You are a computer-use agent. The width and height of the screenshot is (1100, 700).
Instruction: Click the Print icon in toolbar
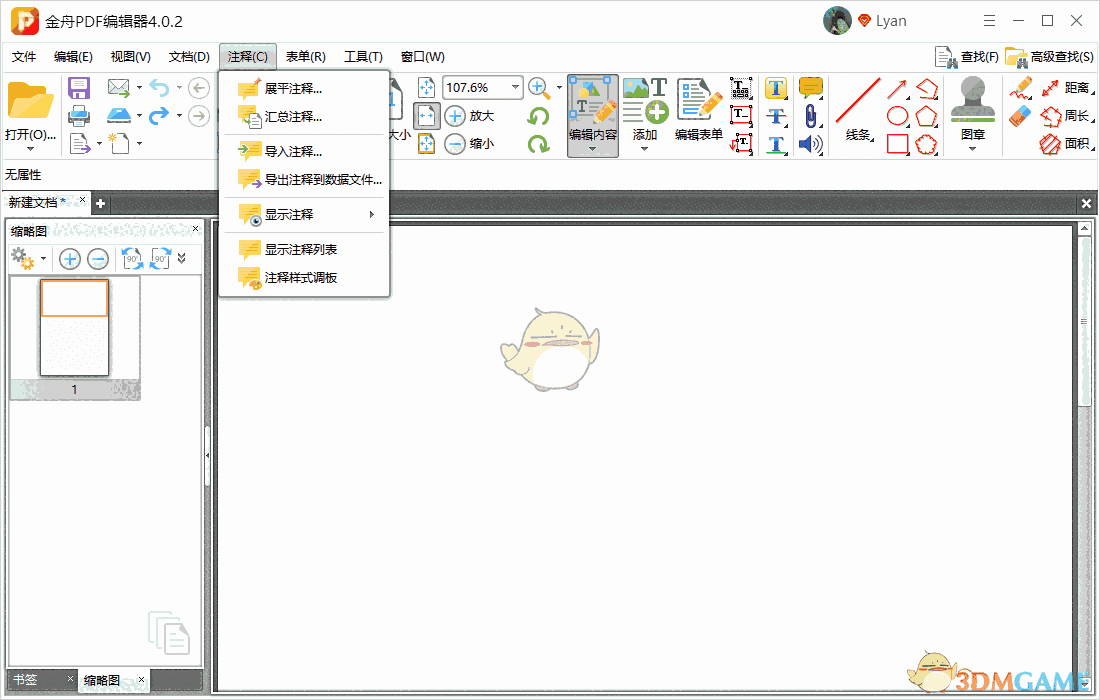(79, 116)
